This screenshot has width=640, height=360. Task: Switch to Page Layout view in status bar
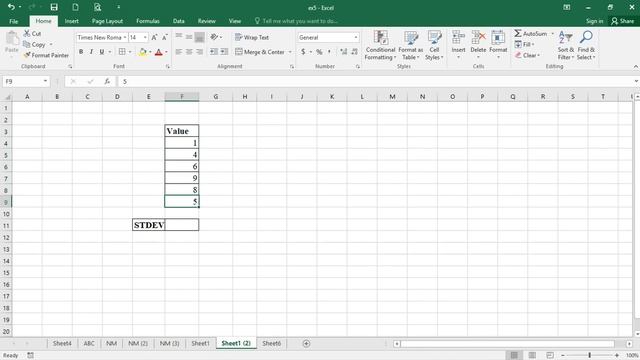coord(532,355)
